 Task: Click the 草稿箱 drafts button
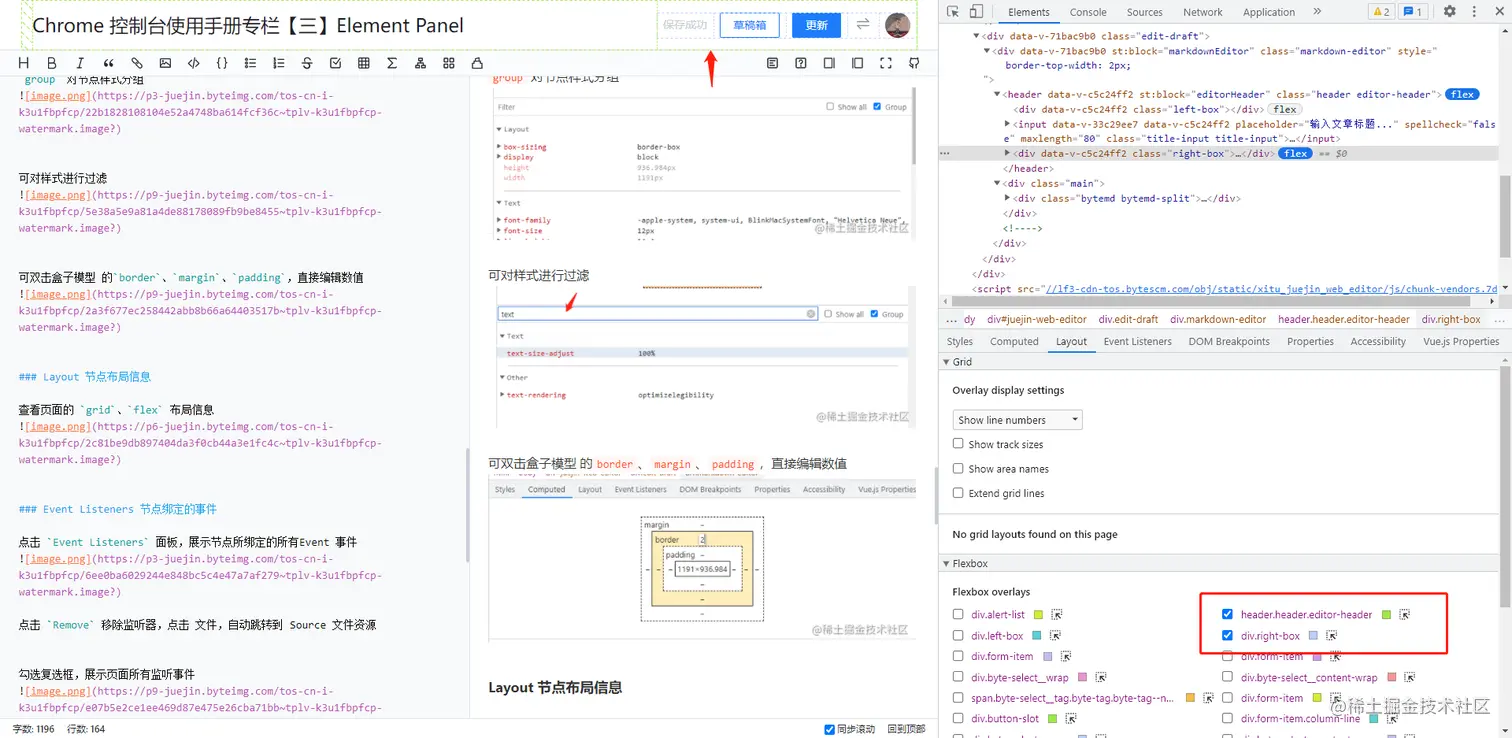(x=749, y=25)
